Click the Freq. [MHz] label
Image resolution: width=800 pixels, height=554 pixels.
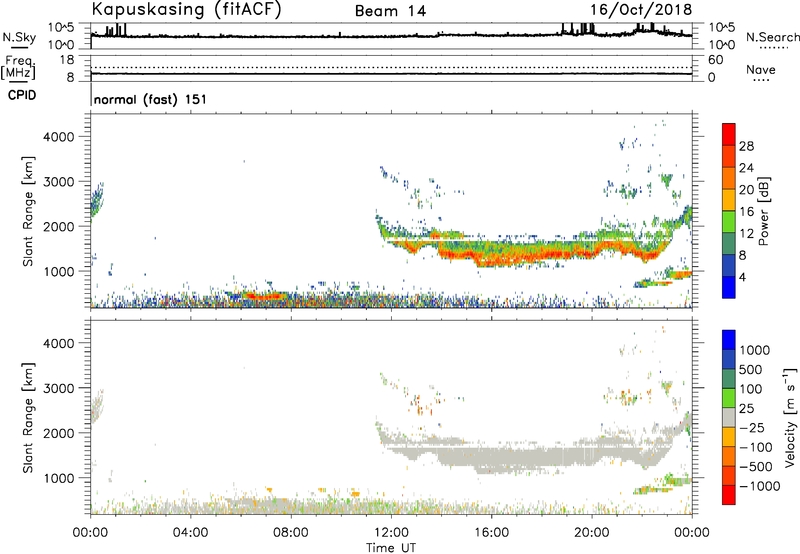pos(19,68)
